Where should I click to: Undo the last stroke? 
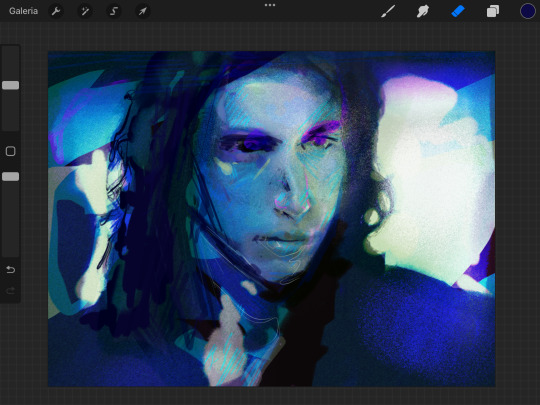[11, 270]
